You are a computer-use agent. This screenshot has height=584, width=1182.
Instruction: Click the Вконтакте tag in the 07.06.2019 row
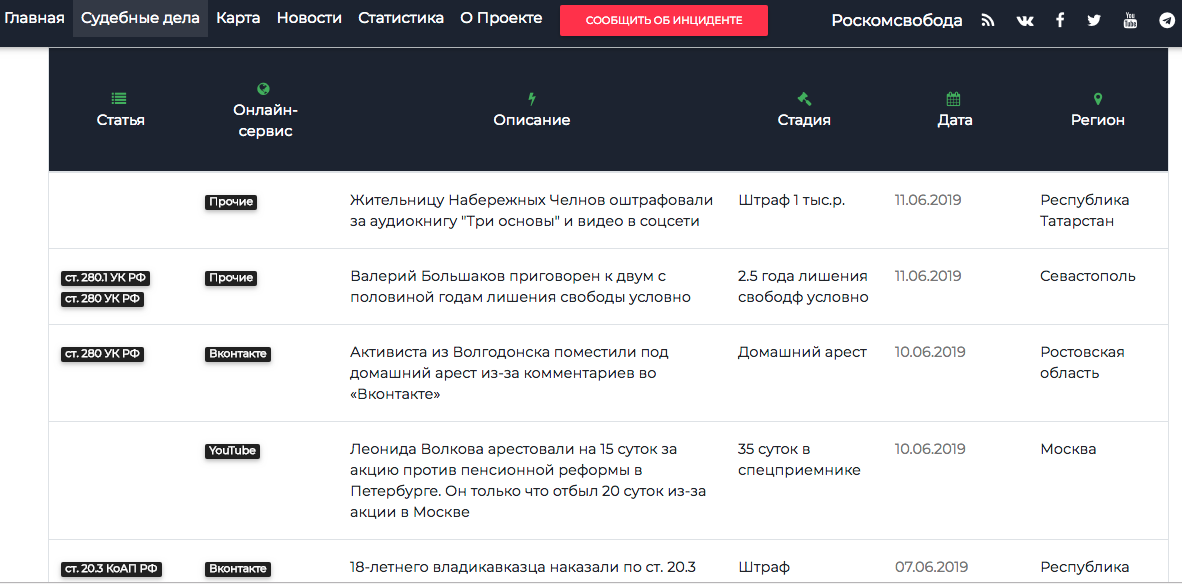tap(237, 569)
